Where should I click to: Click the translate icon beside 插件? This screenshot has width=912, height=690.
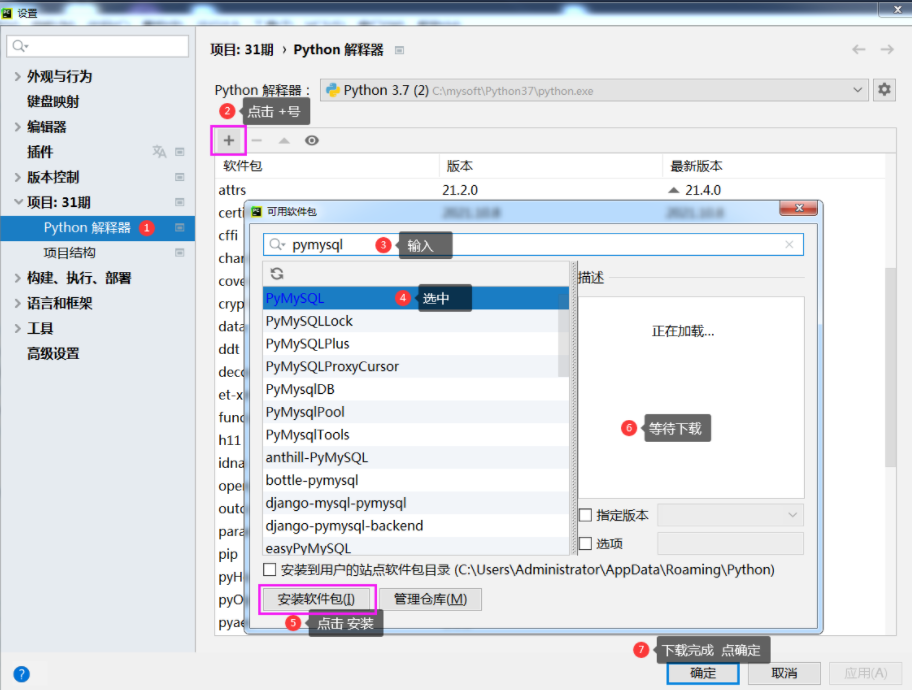coord(159,152)
